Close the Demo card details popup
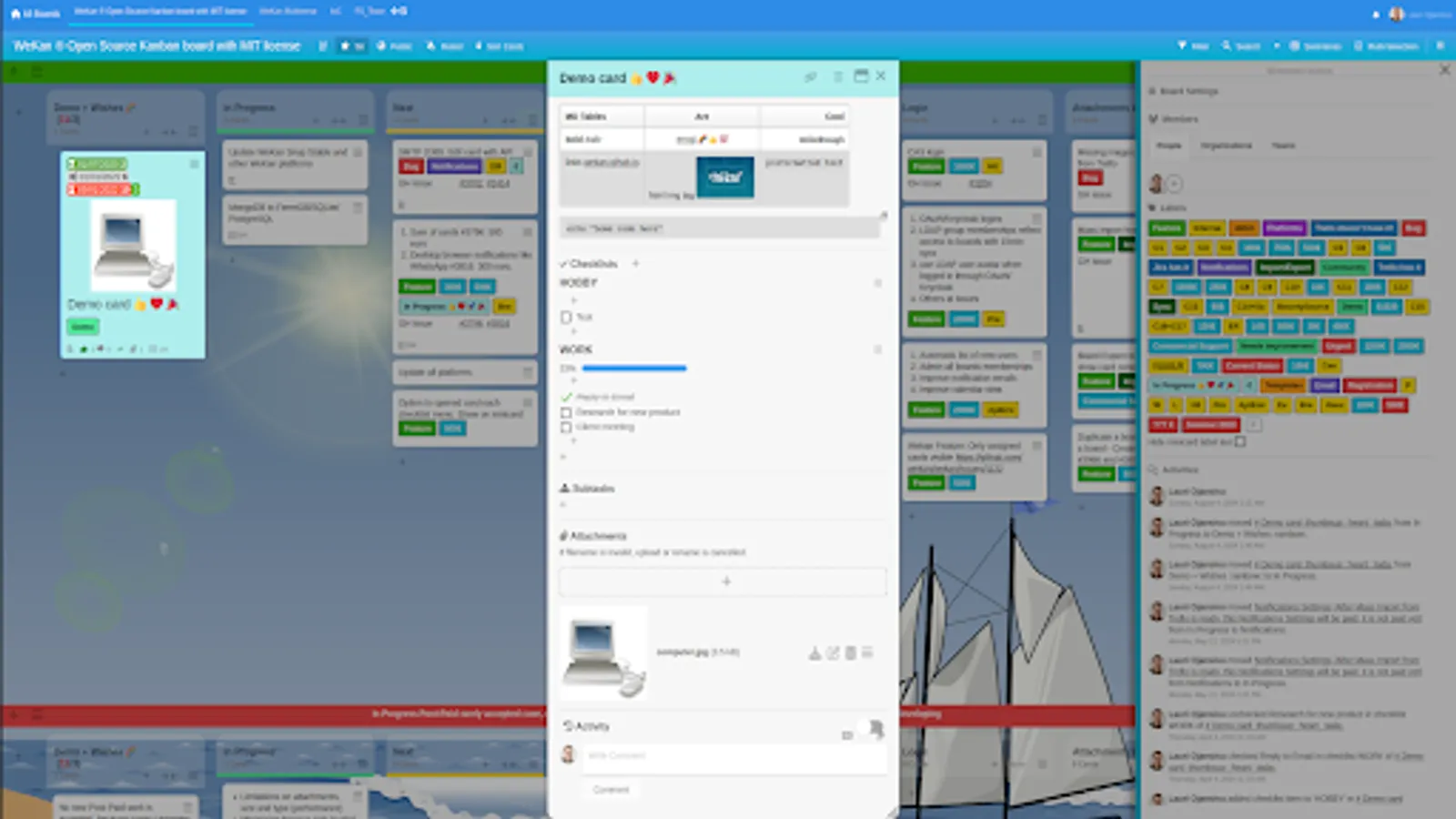 tap(881, 76)
